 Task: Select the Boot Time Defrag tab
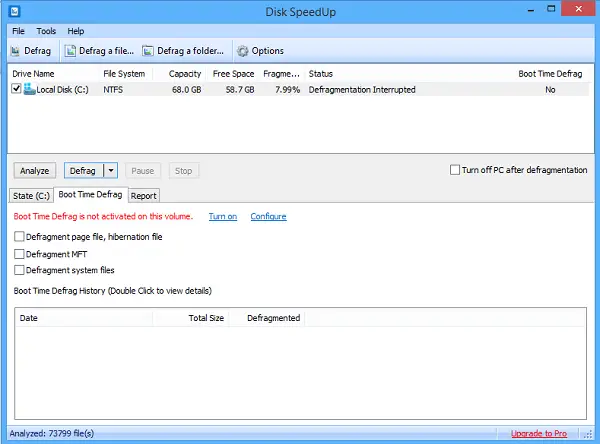90,194
